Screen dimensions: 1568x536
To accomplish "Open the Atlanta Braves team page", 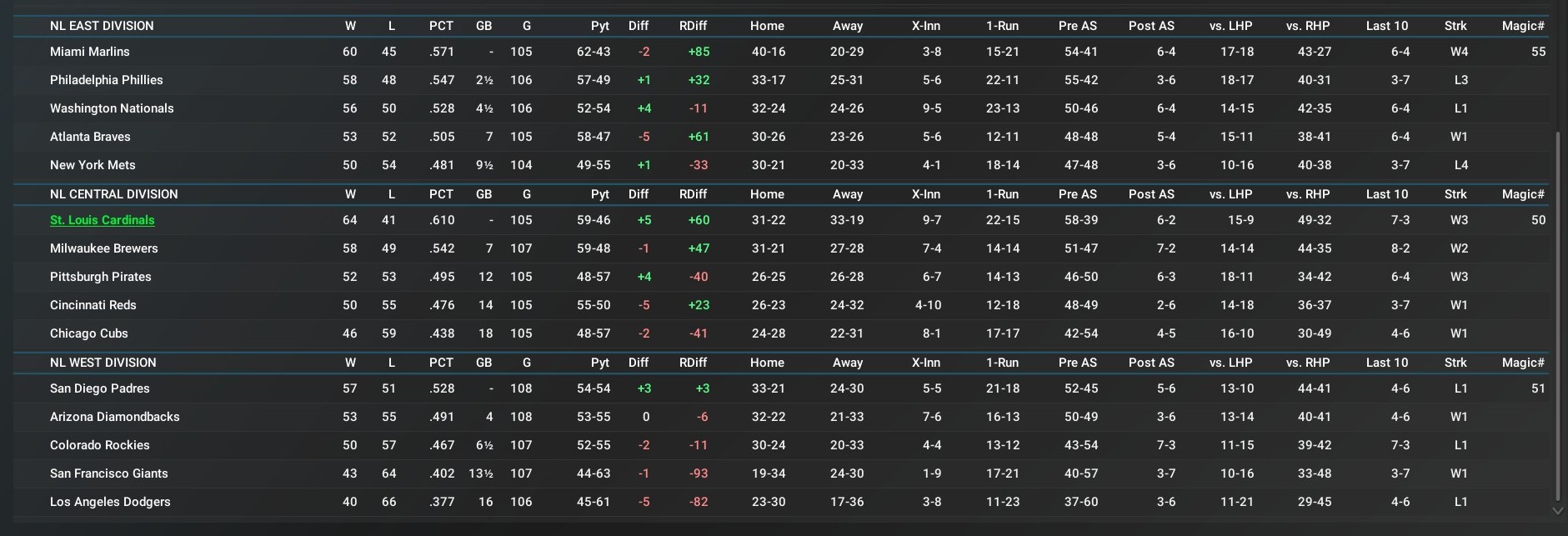I will [90, 137].
